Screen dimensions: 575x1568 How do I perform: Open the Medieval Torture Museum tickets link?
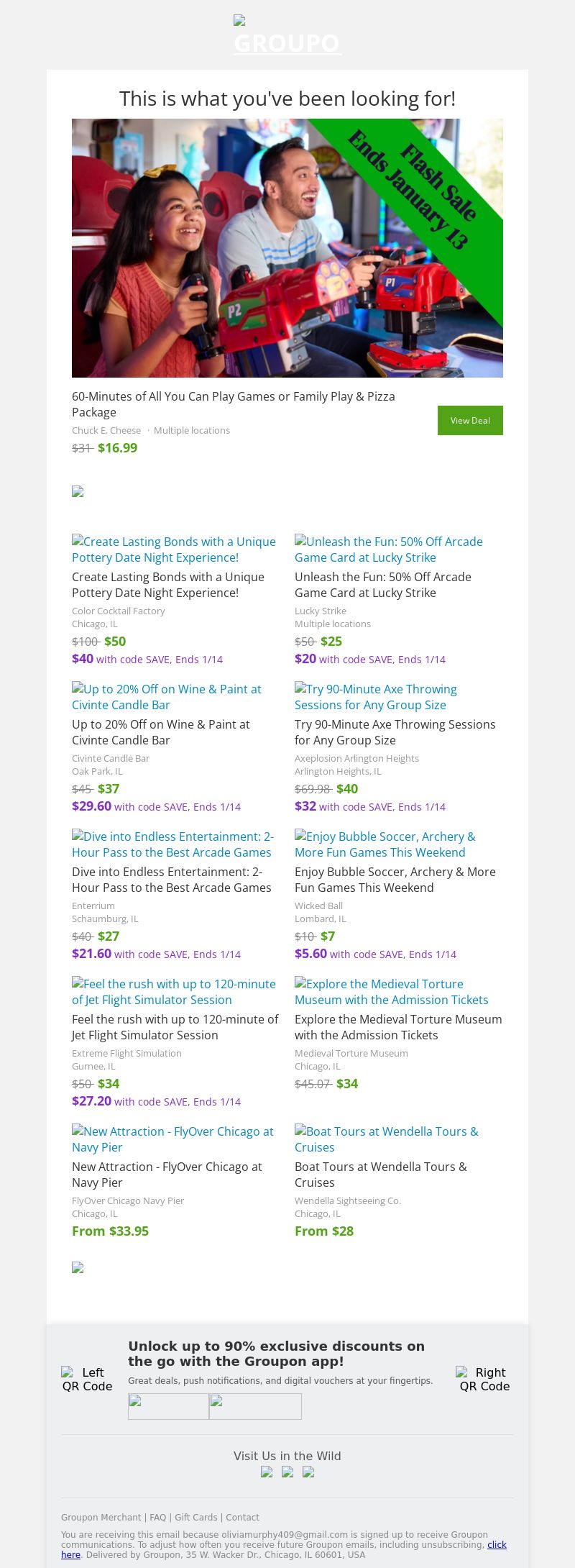click(392, 992)
